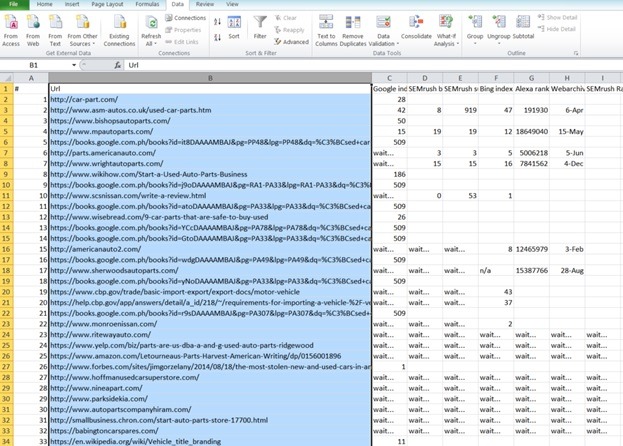Import data From Web
The width and height of the screenshot is (623, 446).
point(33,31)
